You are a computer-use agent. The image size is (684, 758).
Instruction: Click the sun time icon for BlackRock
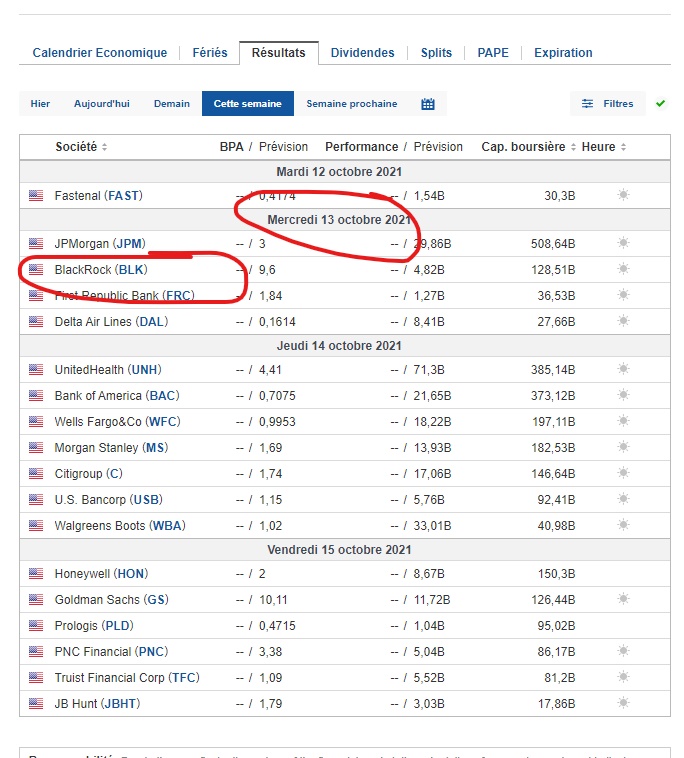point(624,269)
